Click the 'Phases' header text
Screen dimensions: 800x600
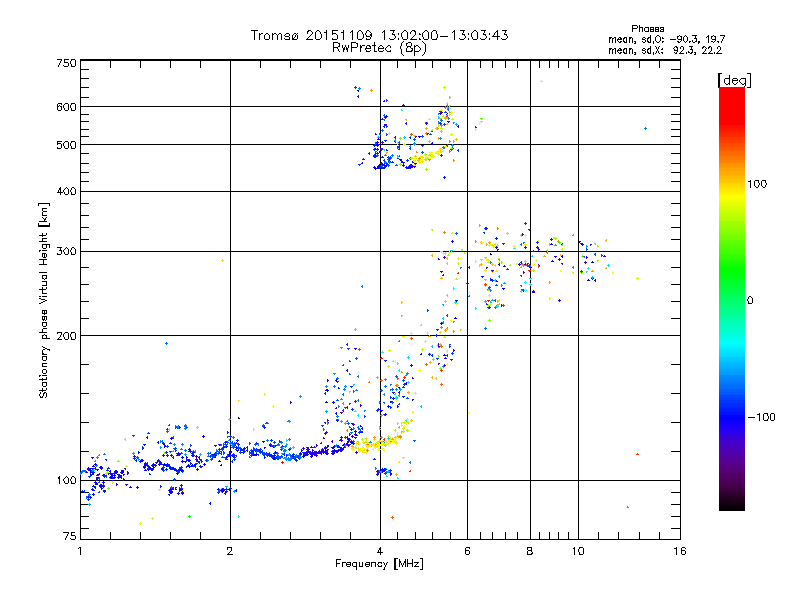tap(647, 29)
